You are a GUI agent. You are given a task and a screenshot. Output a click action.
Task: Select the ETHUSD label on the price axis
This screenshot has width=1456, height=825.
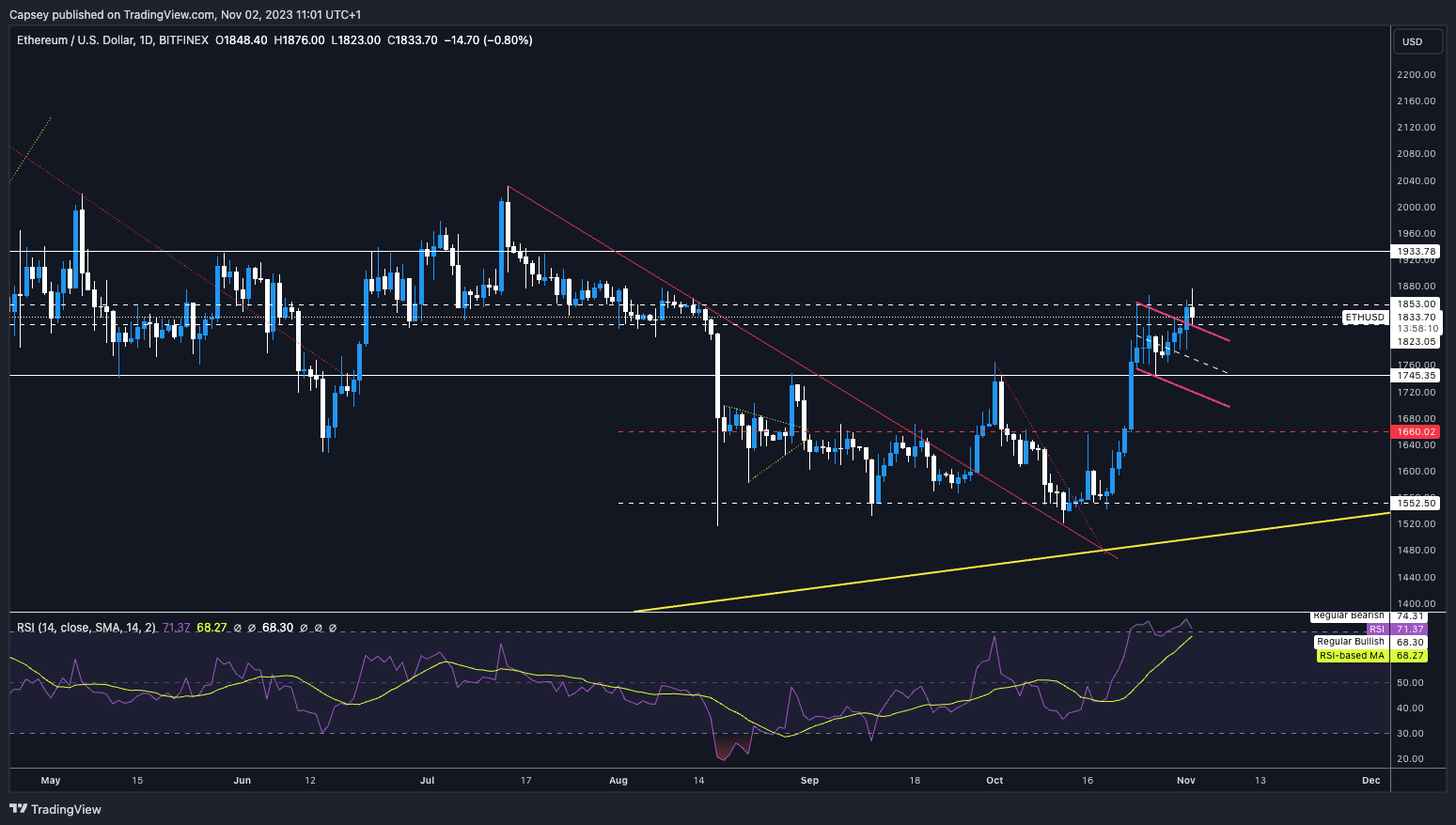tap(1365, 318)
